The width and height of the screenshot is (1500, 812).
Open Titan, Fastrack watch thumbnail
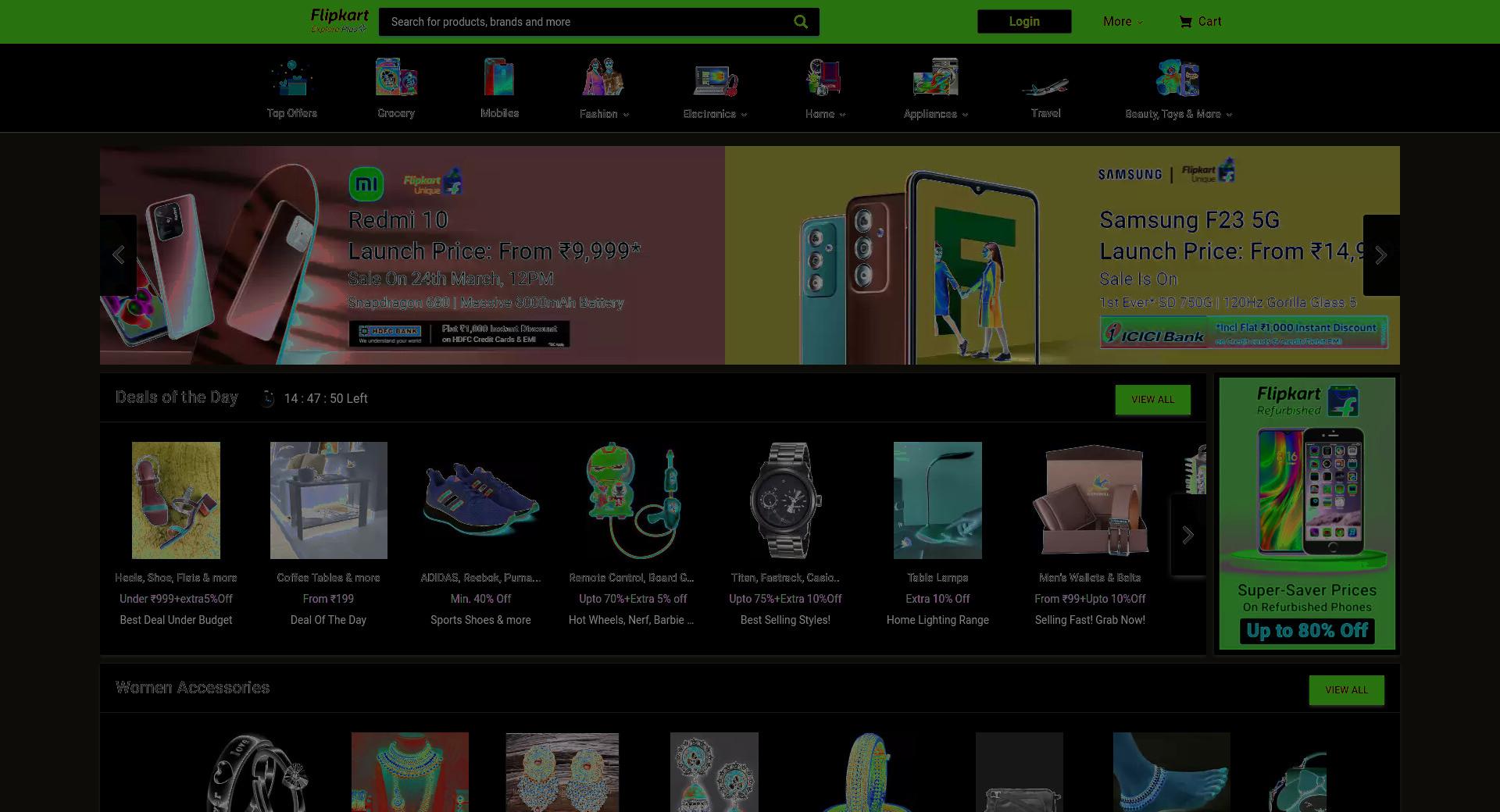tap(785, 500)
